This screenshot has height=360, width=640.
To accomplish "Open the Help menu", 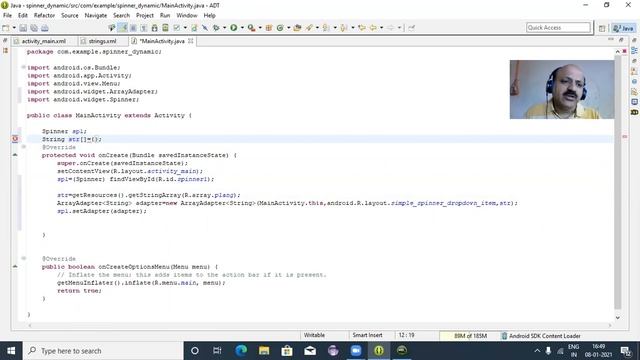I will 209,16.
